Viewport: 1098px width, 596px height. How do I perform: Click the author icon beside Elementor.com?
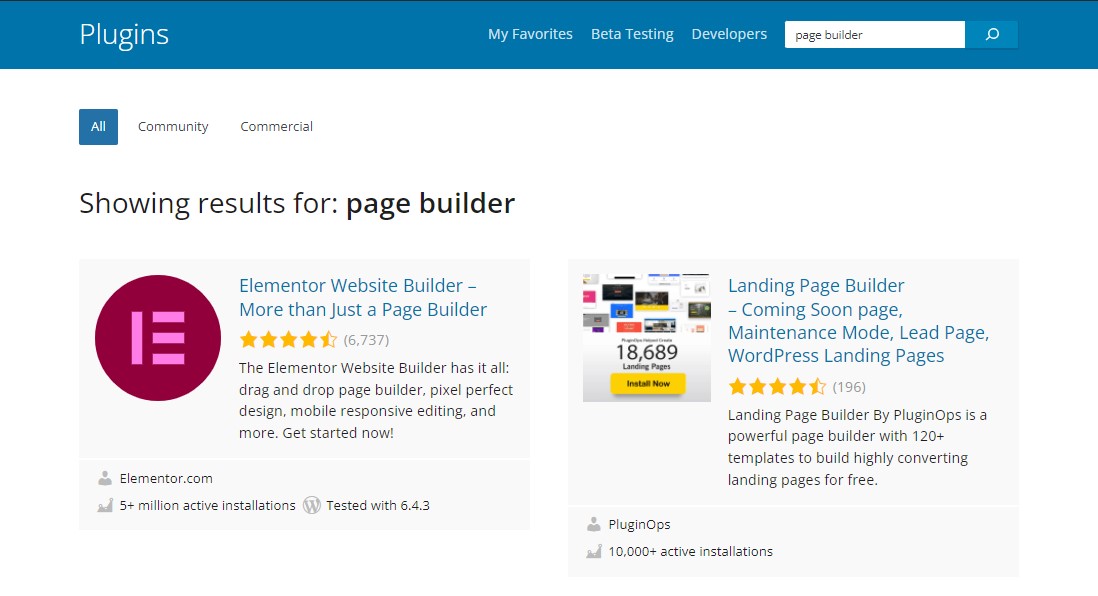105,478
